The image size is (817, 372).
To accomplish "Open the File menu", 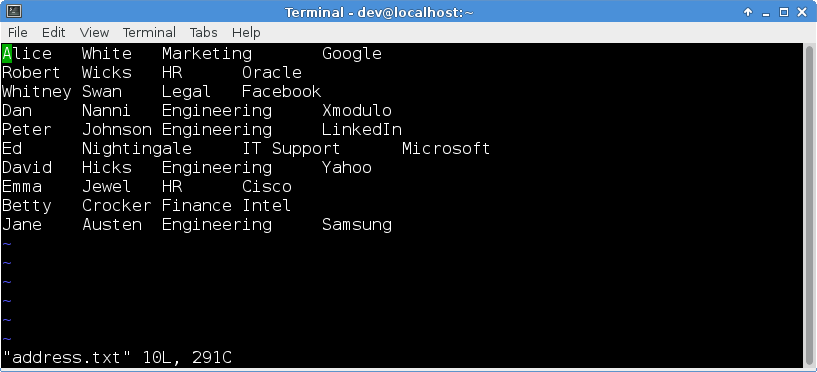I will tap(18, 32).
